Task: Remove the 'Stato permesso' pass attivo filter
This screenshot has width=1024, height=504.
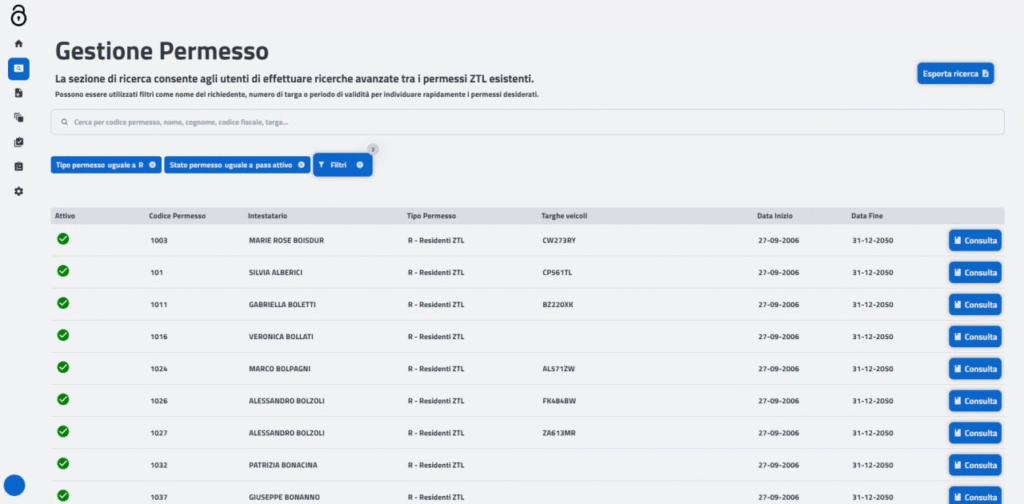Action: 301,164
